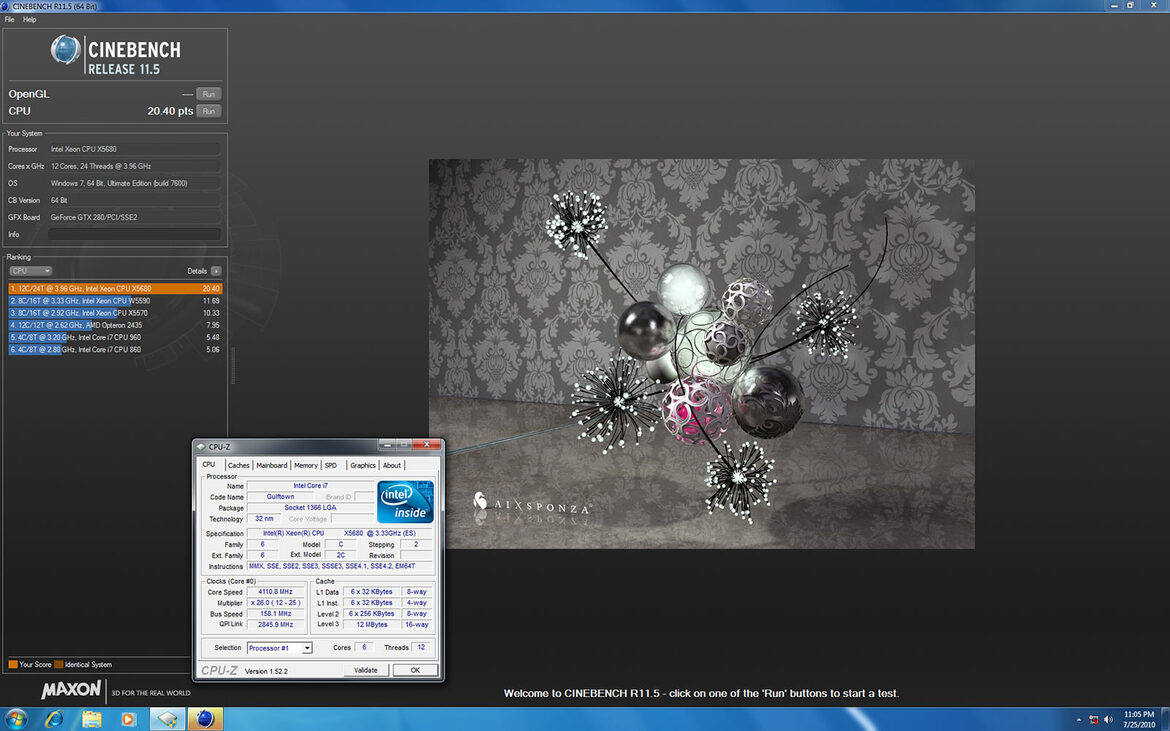Image resolution: width=1170 pixels, height=731 pixels.
Task: Select ranking row Xeon X5570 10.33
Action: pyautogui.click(x=115, y=313)
